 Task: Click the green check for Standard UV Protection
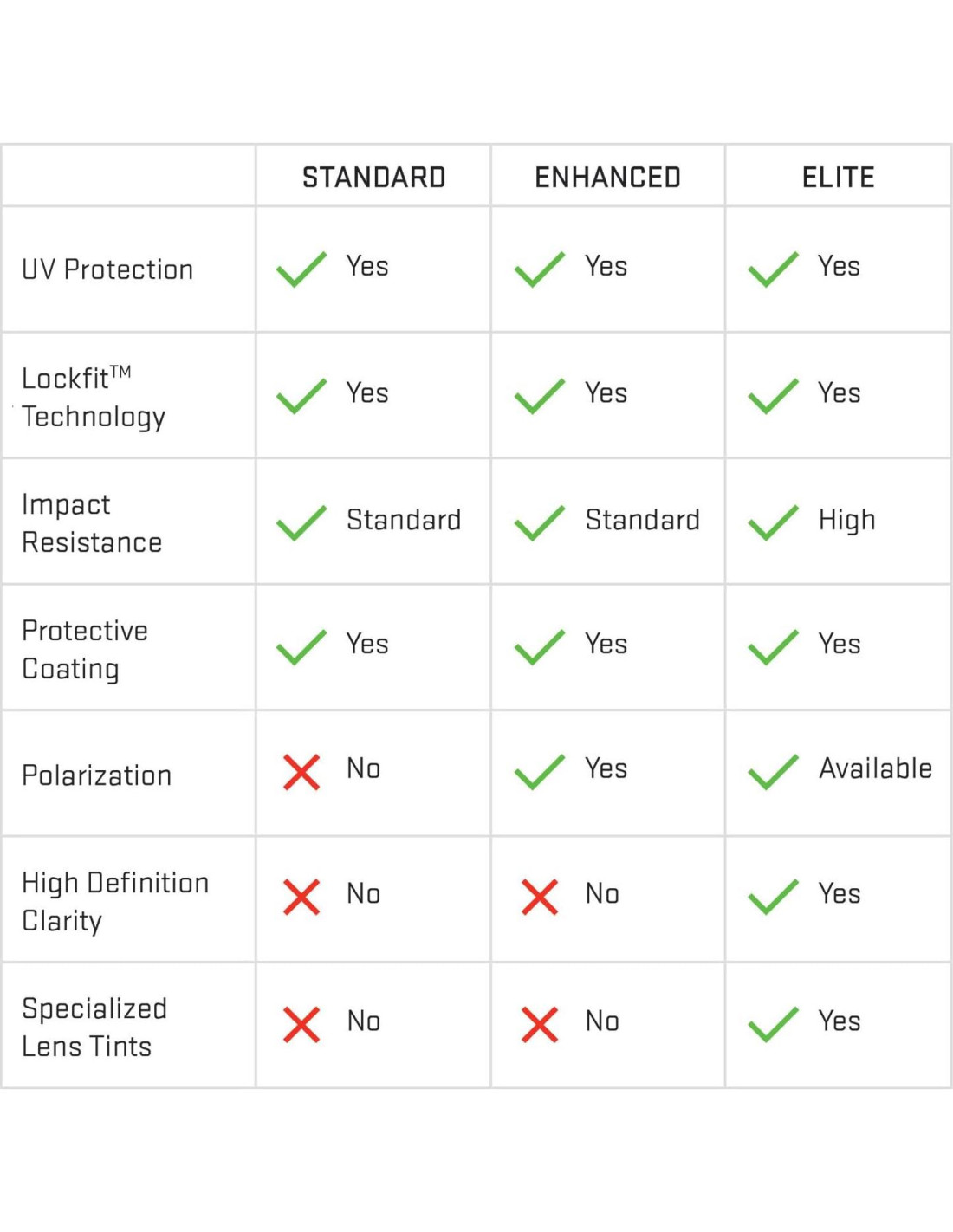(301, 269)
